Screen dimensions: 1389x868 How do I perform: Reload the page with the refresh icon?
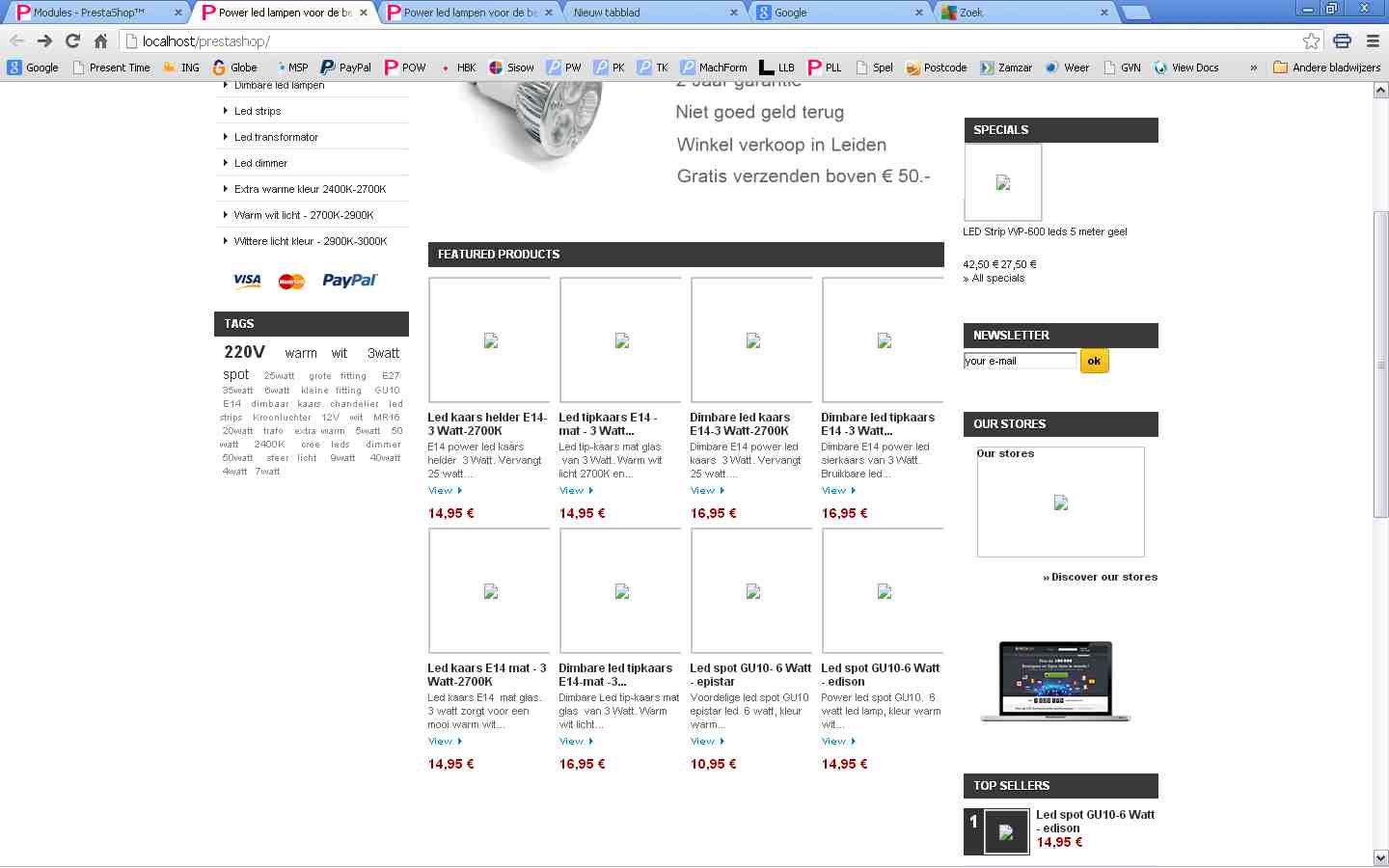click(72, 41)
